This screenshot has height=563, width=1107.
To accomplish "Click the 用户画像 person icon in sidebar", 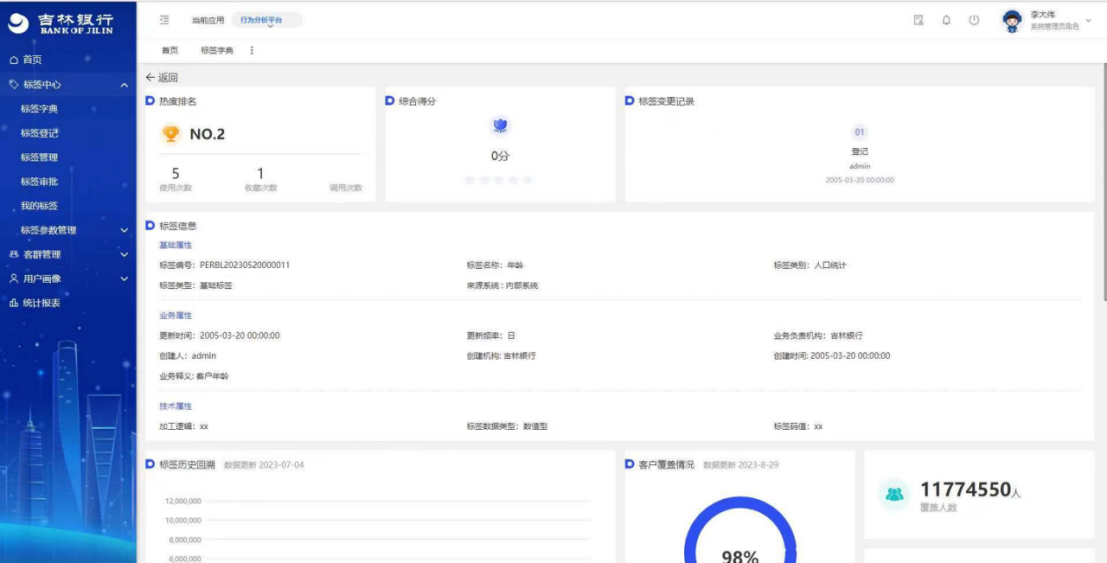I will tap(13, 278).
